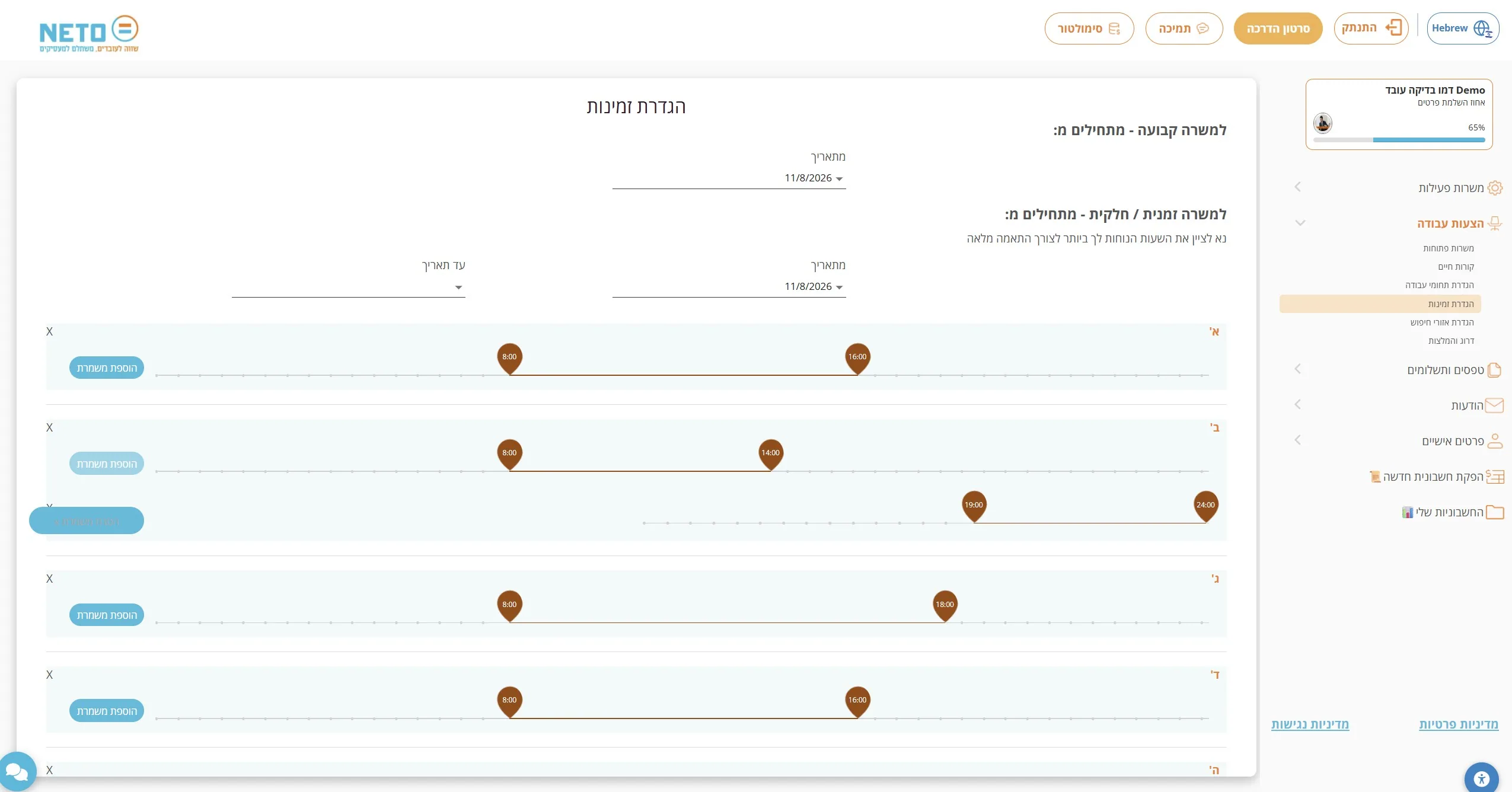Click the 19:00 marker on day ב'
1512x792 pixels.
(x=974, y=506)
